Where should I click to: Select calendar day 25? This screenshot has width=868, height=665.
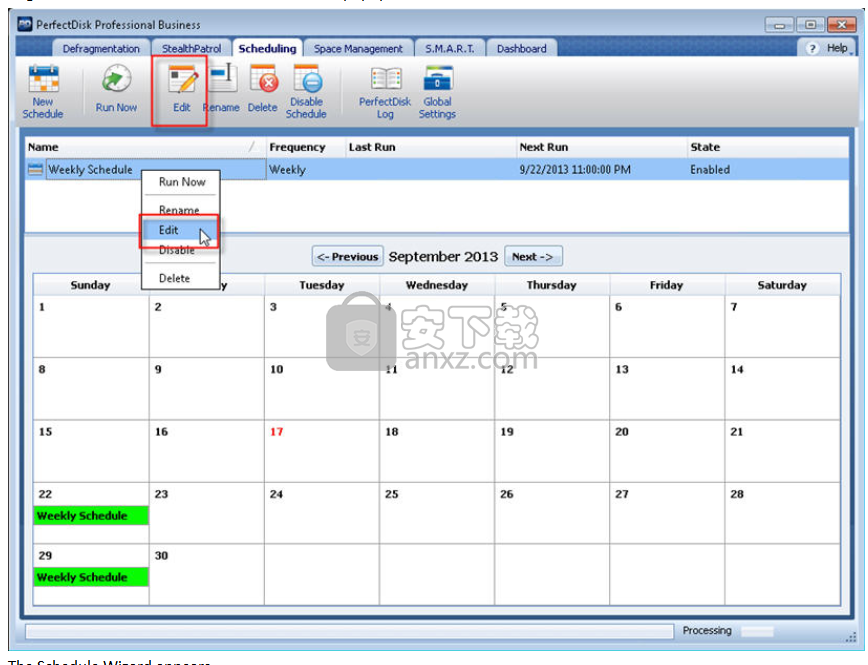pos(437,512)
